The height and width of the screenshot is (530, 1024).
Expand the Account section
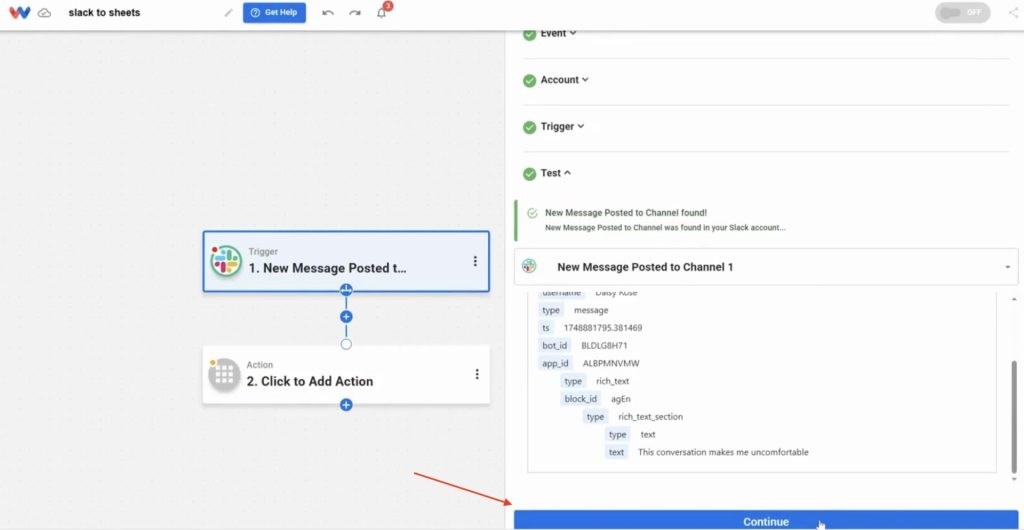point(564,80)
